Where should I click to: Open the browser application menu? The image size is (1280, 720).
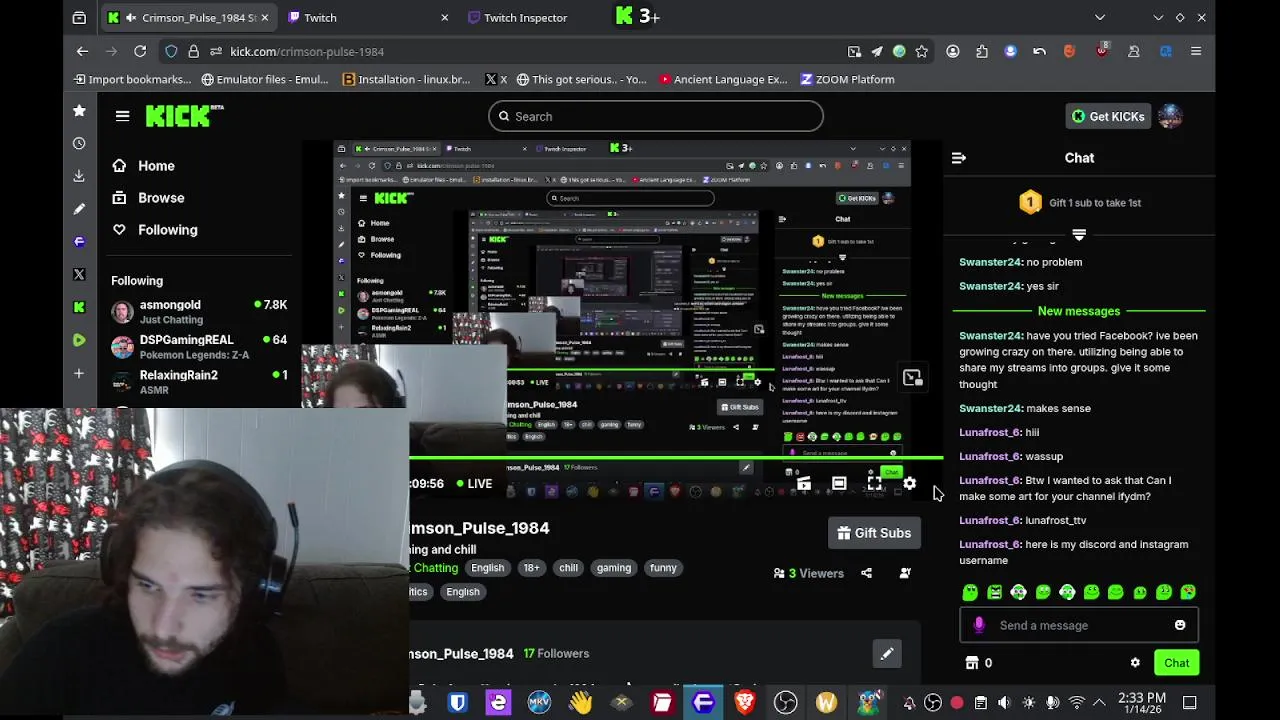(x=1195, y=51)
